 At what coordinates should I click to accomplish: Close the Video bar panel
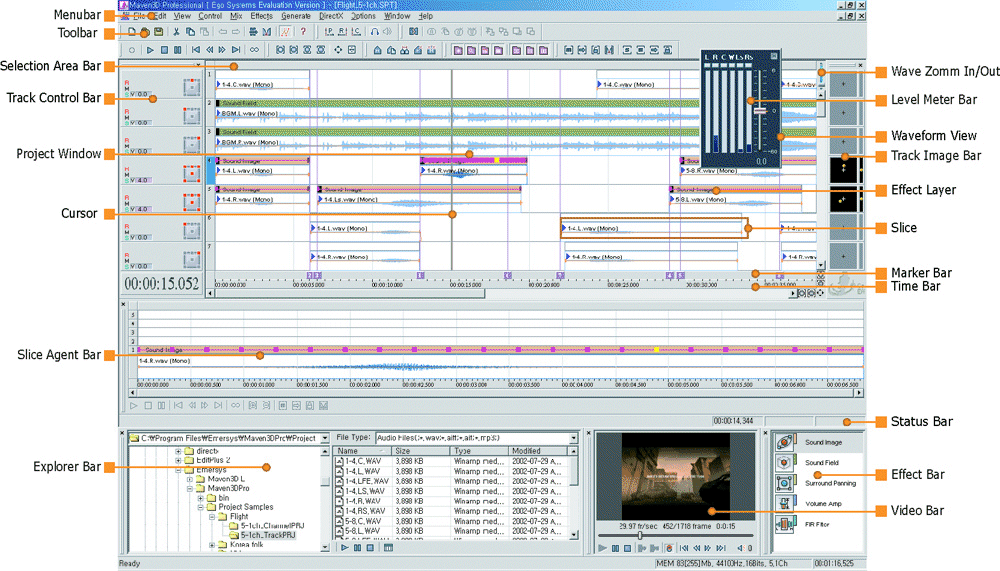point(589,433)
